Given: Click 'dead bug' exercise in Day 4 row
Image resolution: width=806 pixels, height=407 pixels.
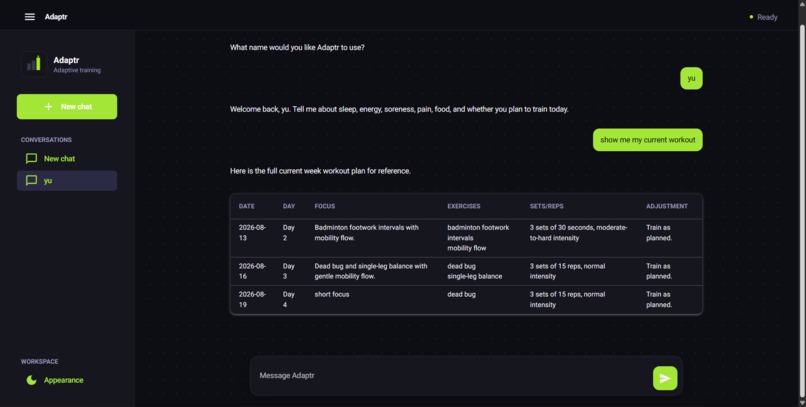Looking at the screenshot, I should (x=461, y=294).
